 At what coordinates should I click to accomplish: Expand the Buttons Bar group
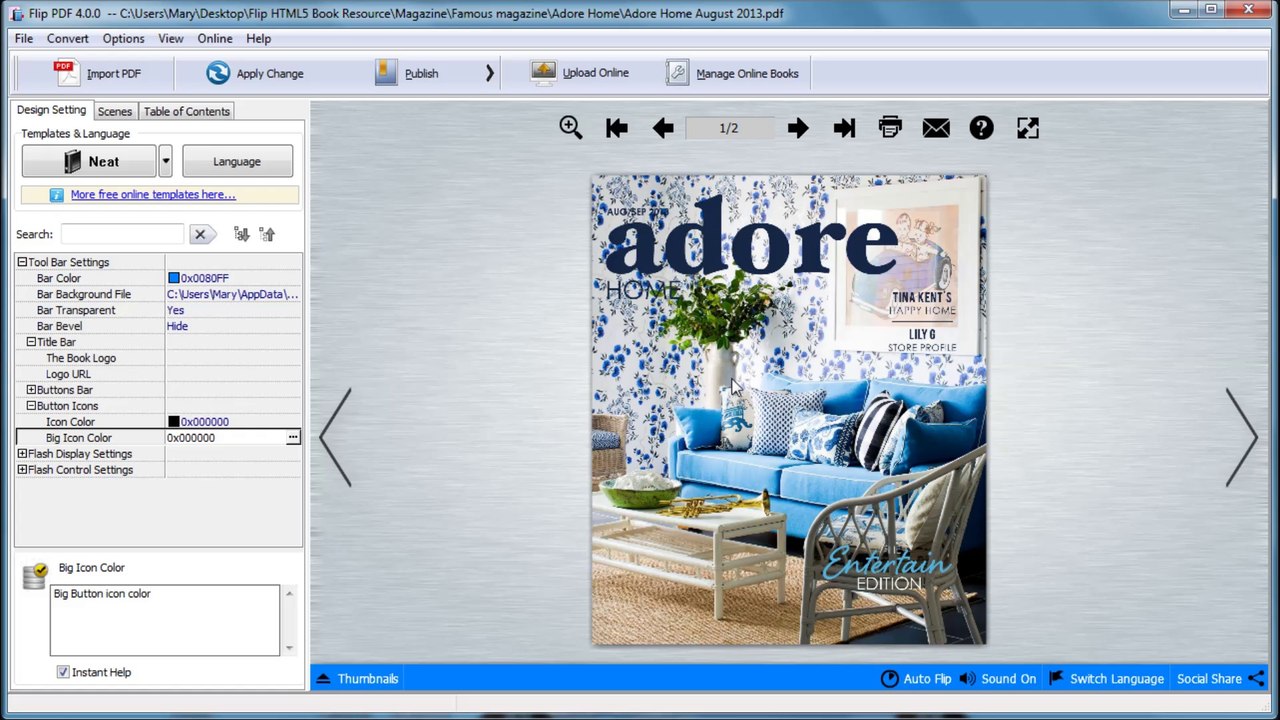click(31, 390)
